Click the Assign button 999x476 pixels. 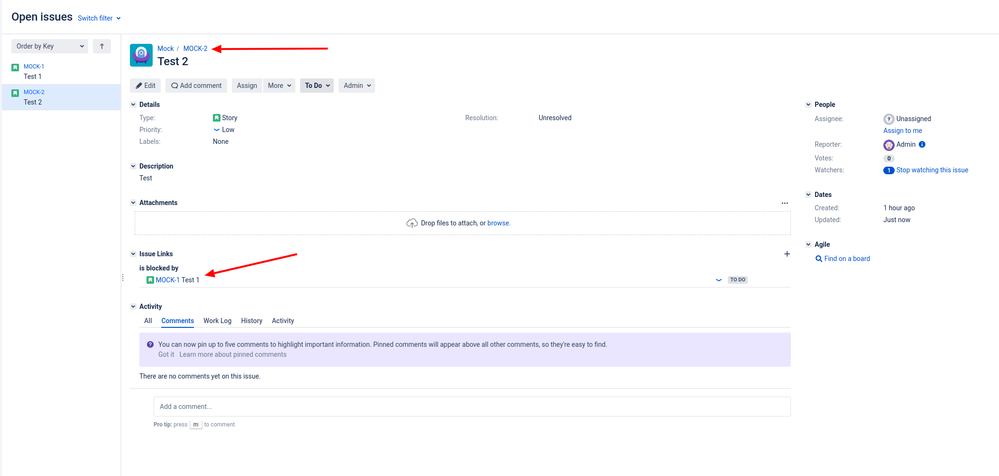pos(247,85)
